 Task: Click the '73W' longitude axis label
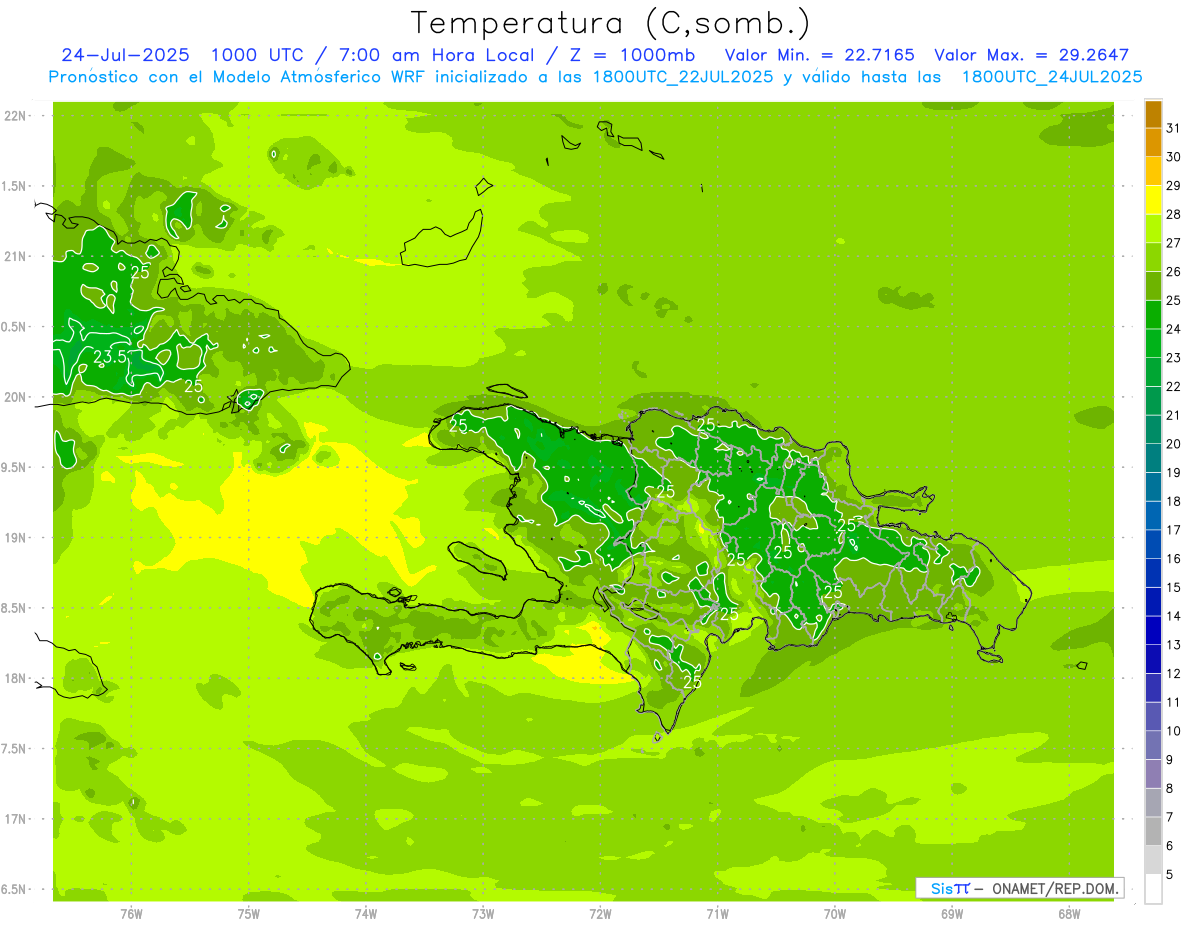coord(483,914)
